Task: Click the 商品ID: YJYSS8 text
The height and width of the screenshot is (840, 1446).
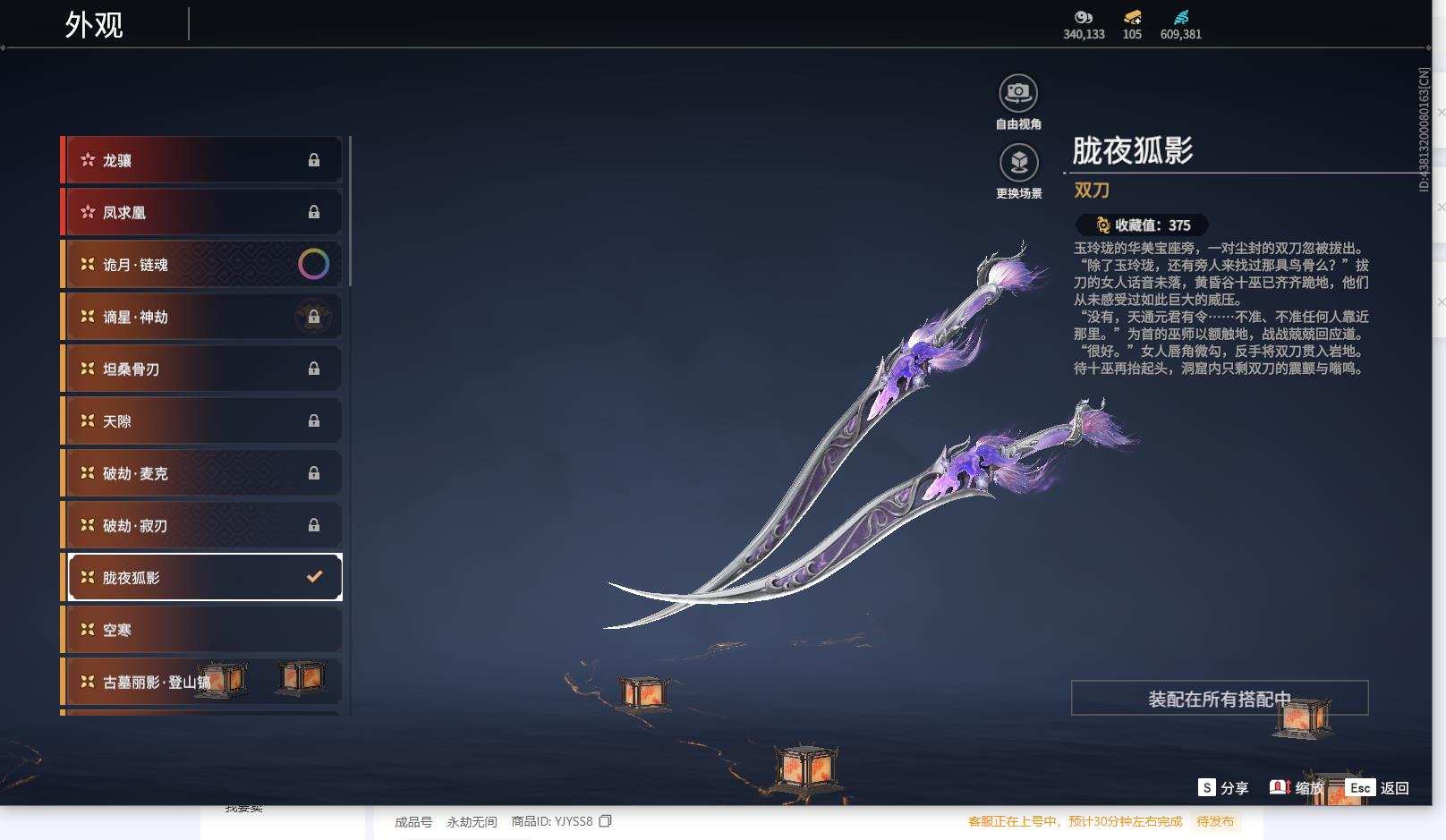Action: click(x=552, y=821)
